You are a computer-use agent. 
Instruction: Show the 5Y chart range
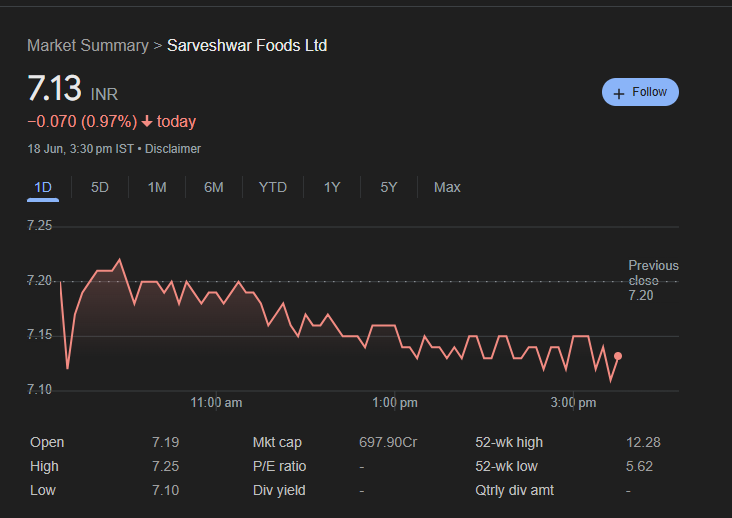388,188
